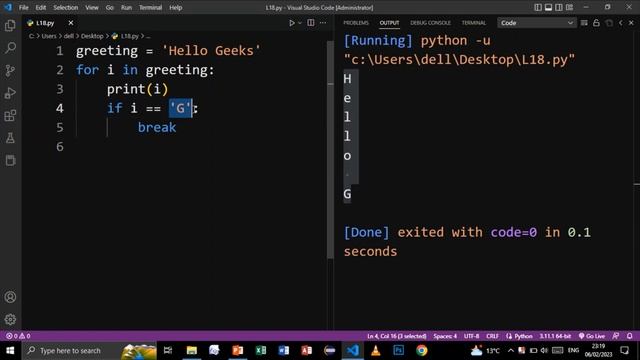Change line ending via CRLF
This screenshot has width=640, height=360.
point(492,336)
